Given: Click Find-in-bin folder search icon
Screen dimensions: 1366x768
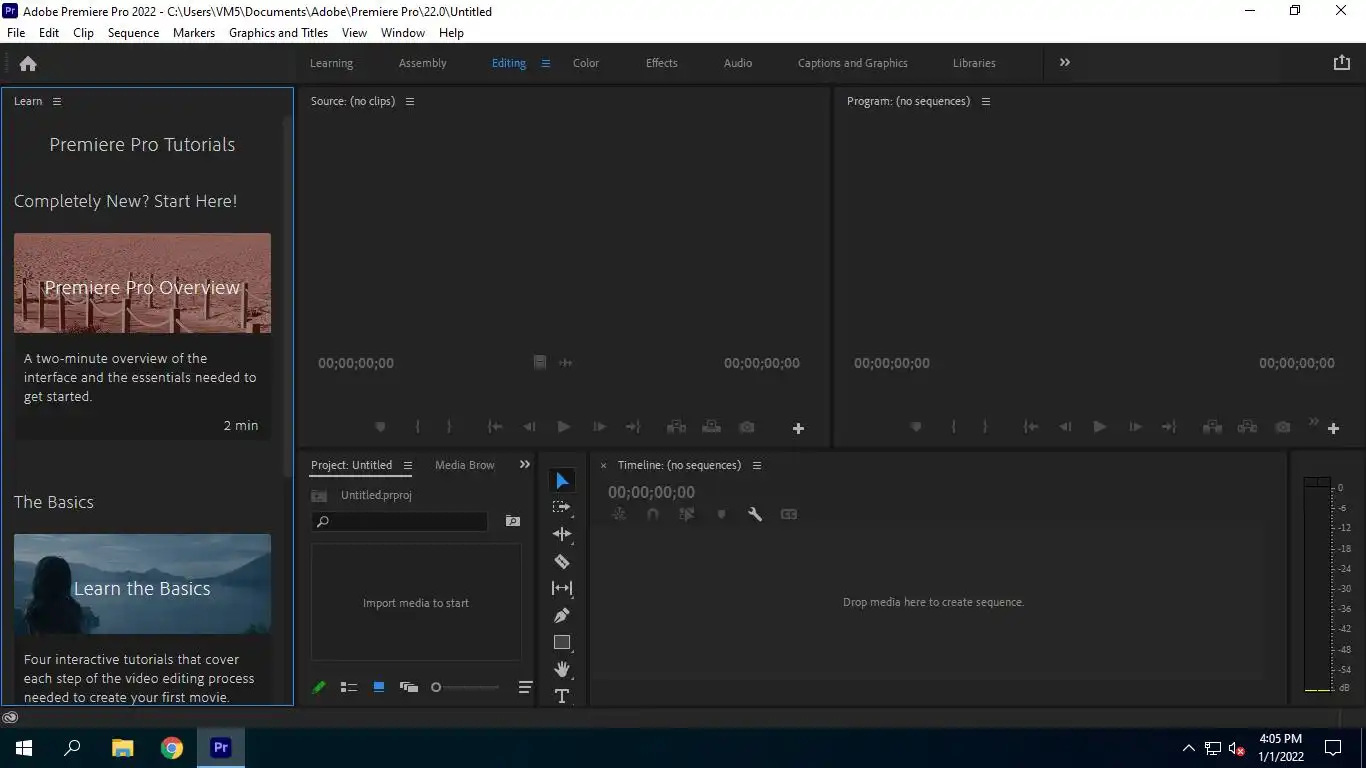Looking at the screenshot, I should tap(513, 521).
